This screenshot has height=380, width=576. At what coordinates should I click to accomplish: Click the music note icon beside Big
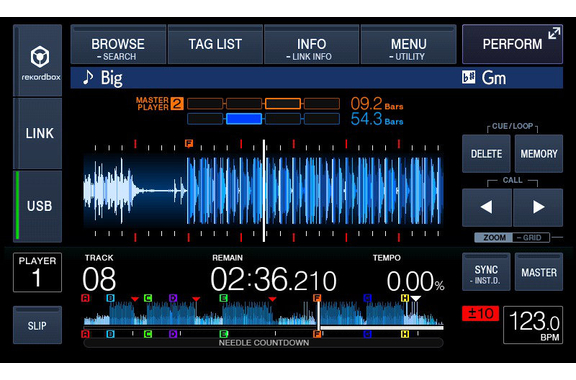click(87, 78)
